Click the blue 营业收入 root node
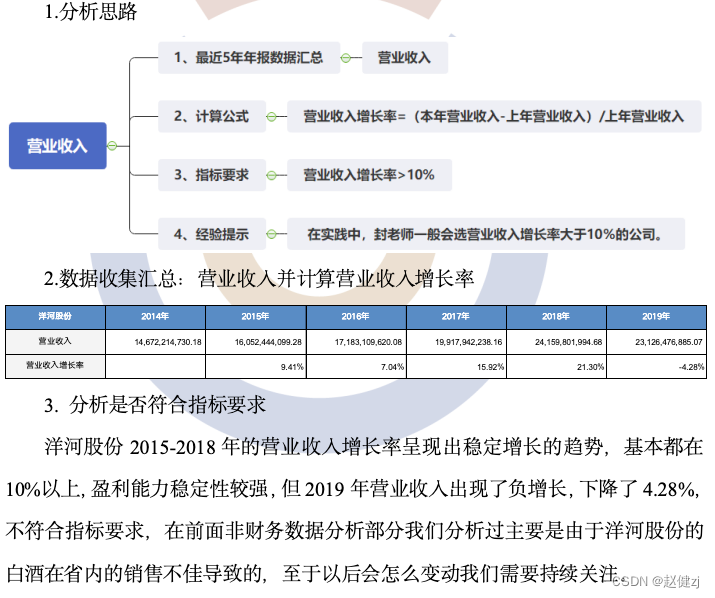 point(58,146)
